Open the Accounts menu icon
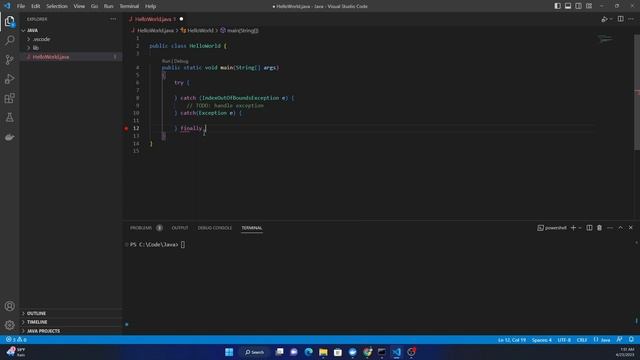This screenshot has height=360, width=640. click(x=9, y=306)
